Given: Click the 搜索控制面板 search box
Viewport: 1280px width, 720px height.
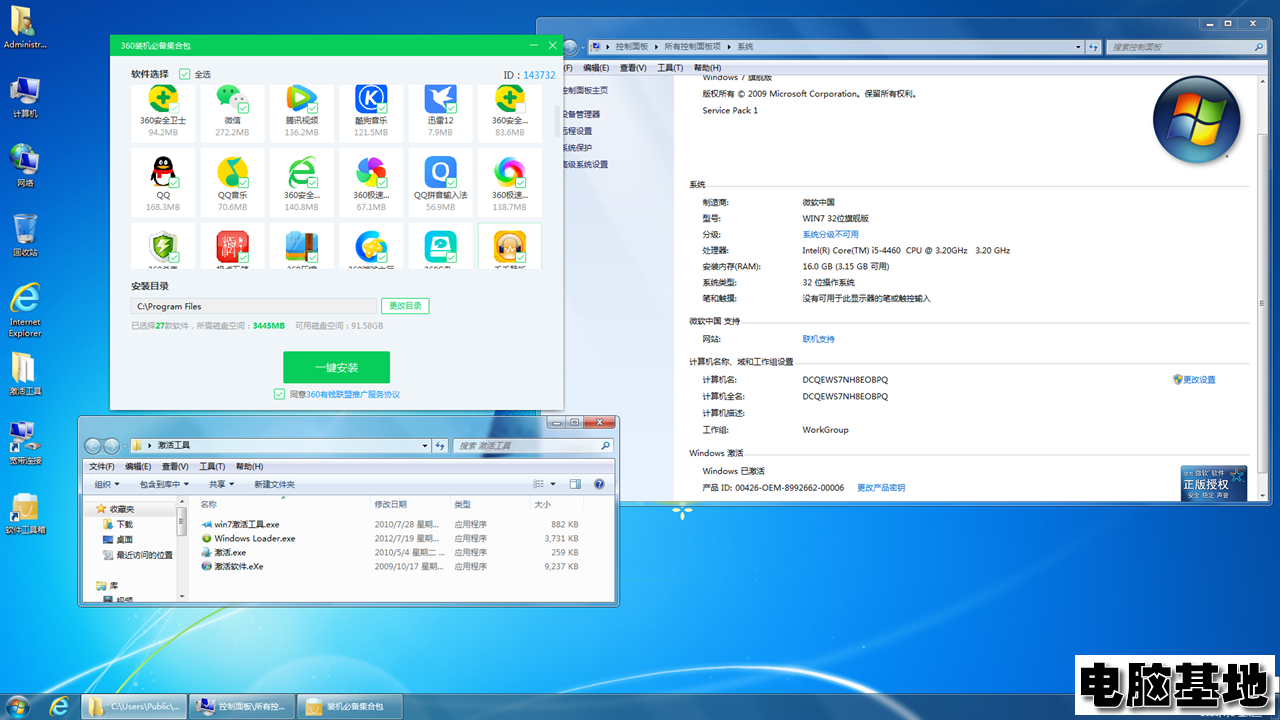Looking at the screenshot, I should point(1185,47).
